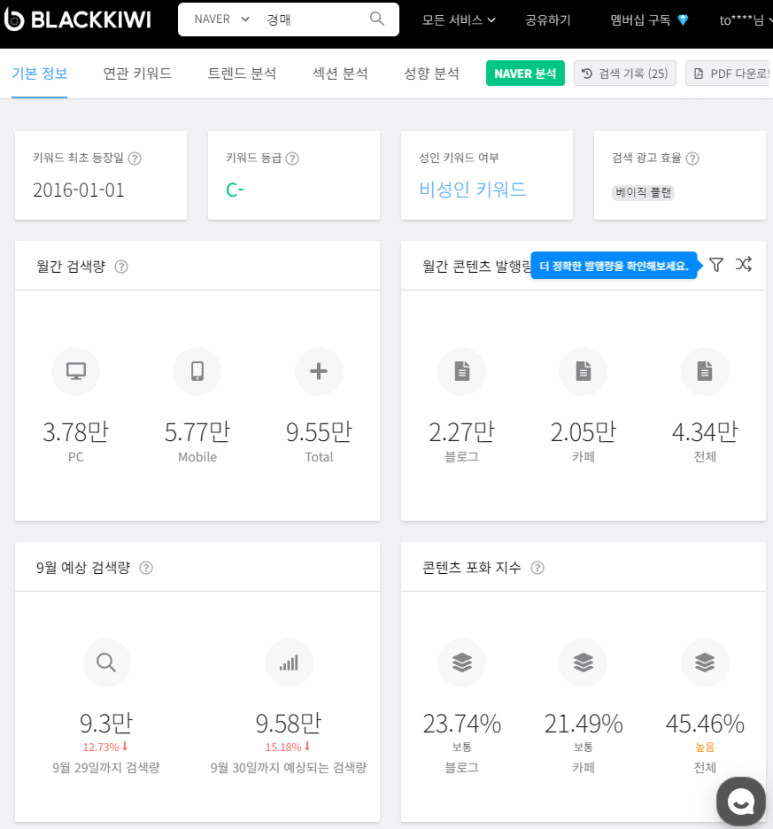The width and height of the screenshot is (773, 829).
Task: Click help icon next to 월간 검색량
Action: tap(122, 266)
